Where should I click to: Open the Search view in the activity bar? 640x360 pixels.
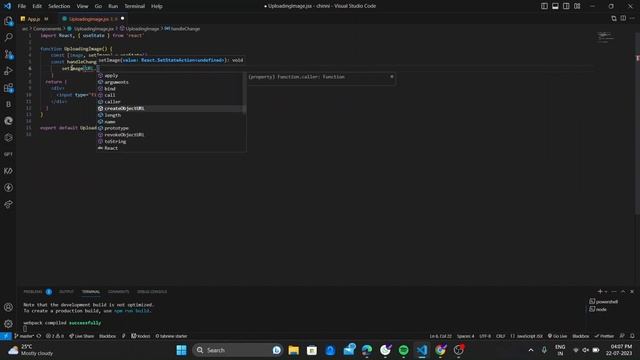(x=8, y=38)
